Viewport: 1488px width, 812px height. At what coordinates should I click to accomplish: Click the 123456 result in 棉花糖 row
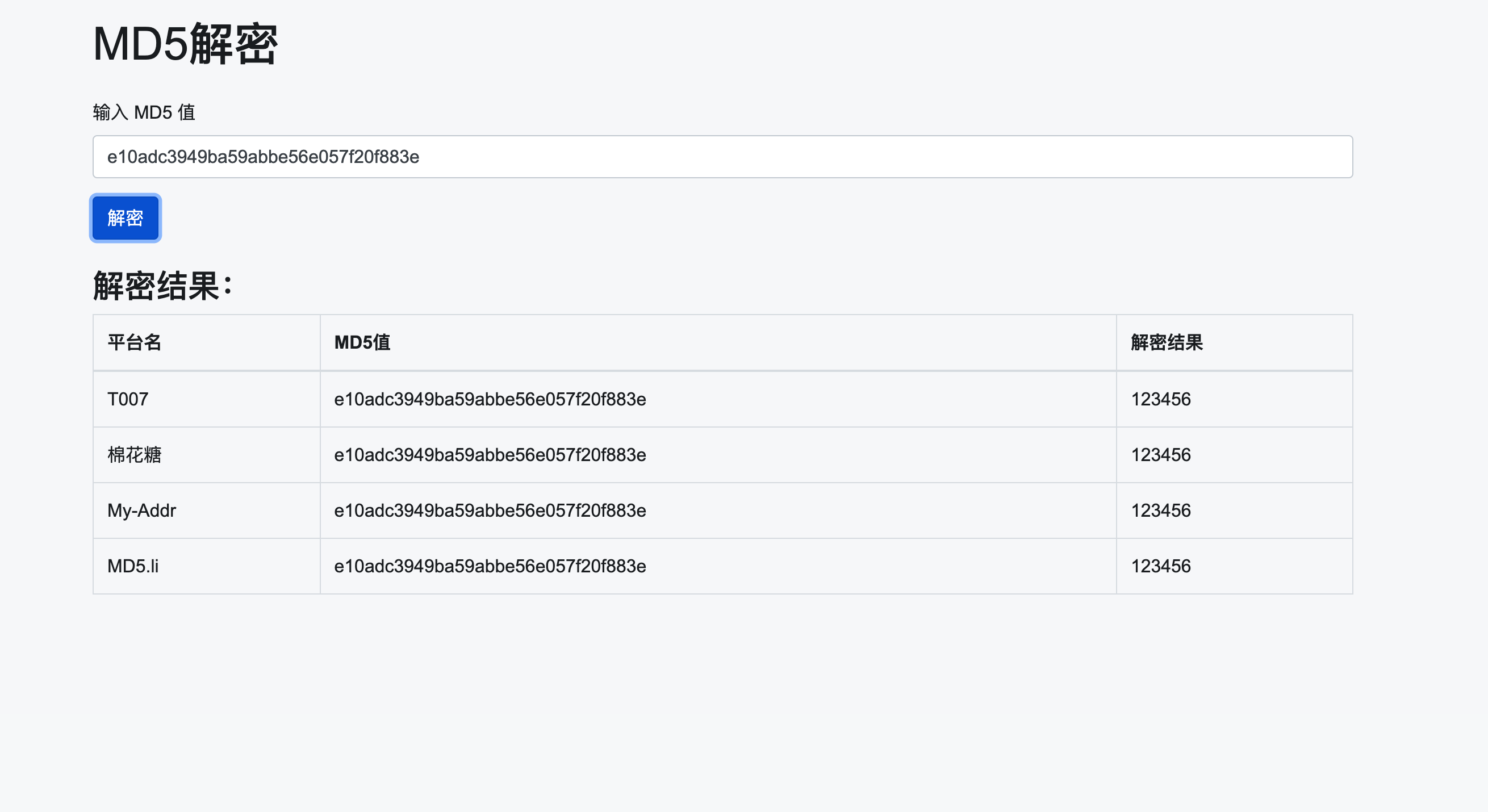tap(1160, 454)
